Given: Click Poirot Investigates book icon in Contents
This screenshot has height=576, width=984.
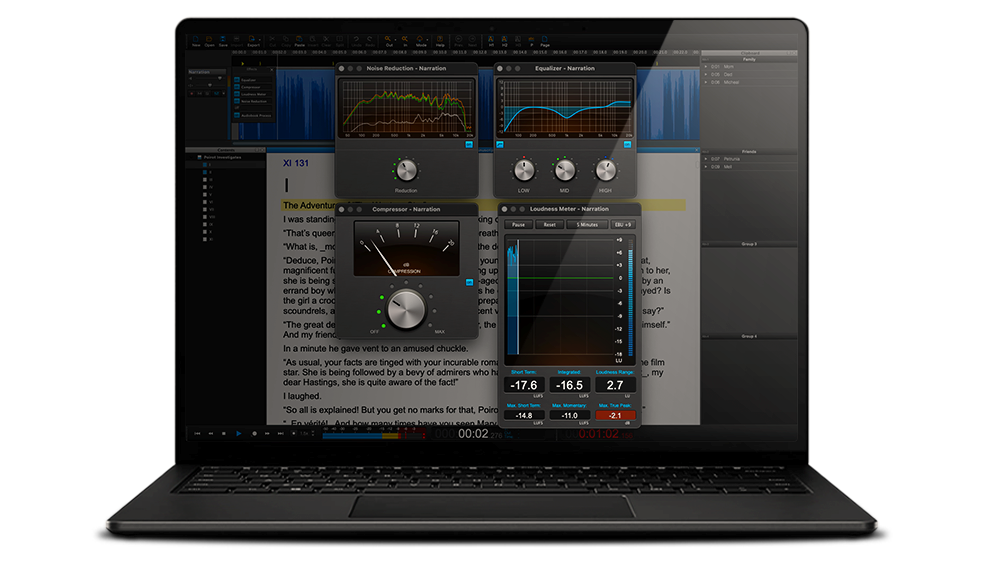Looking at the screenshot, I should tap(200, 157).
